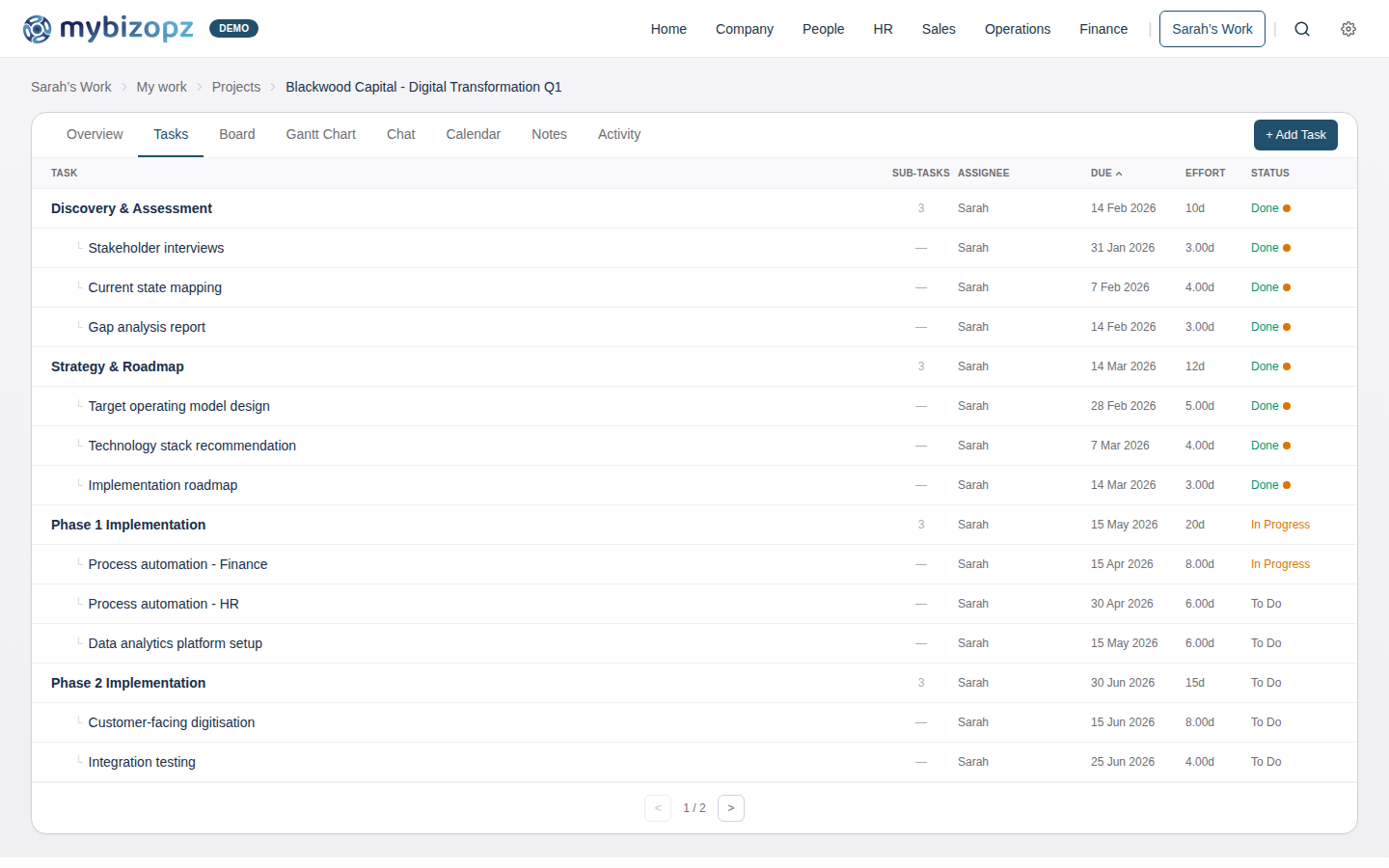The width and height of the screenshot is (1389, 868).
Task: Select the Customer-facing digitisation task row
Action: [172, 721]
